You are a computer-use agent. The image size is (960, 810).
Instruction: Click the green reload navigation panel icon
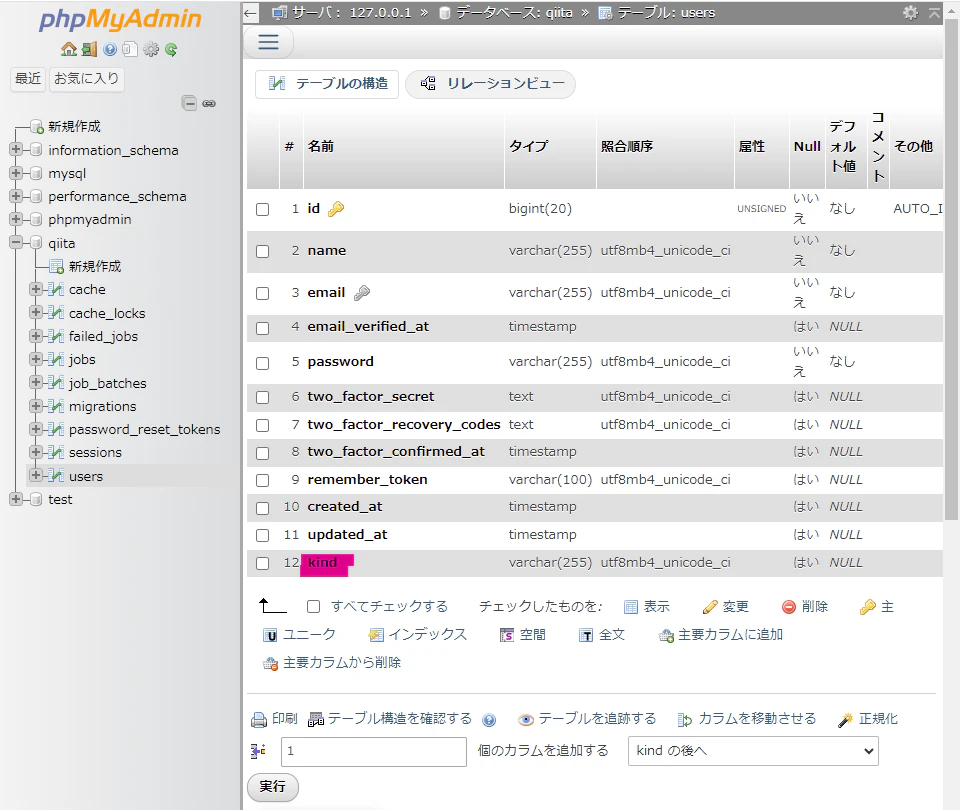click(171, 50)
